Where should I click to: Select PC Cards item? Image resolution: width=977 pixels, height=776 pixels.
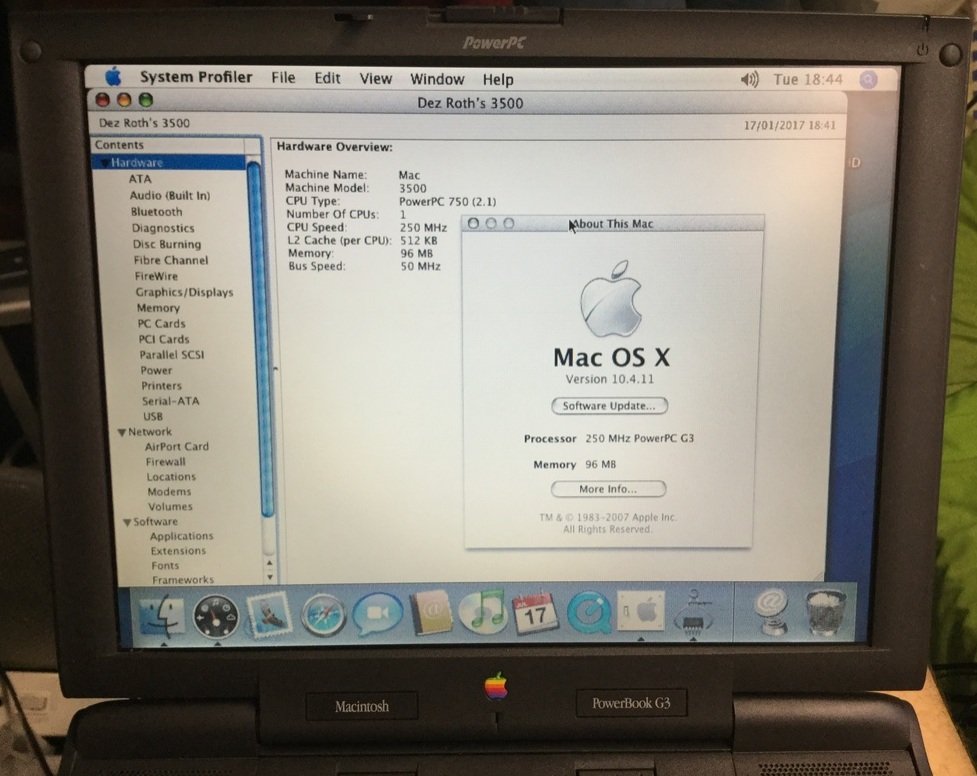(161, 323)
